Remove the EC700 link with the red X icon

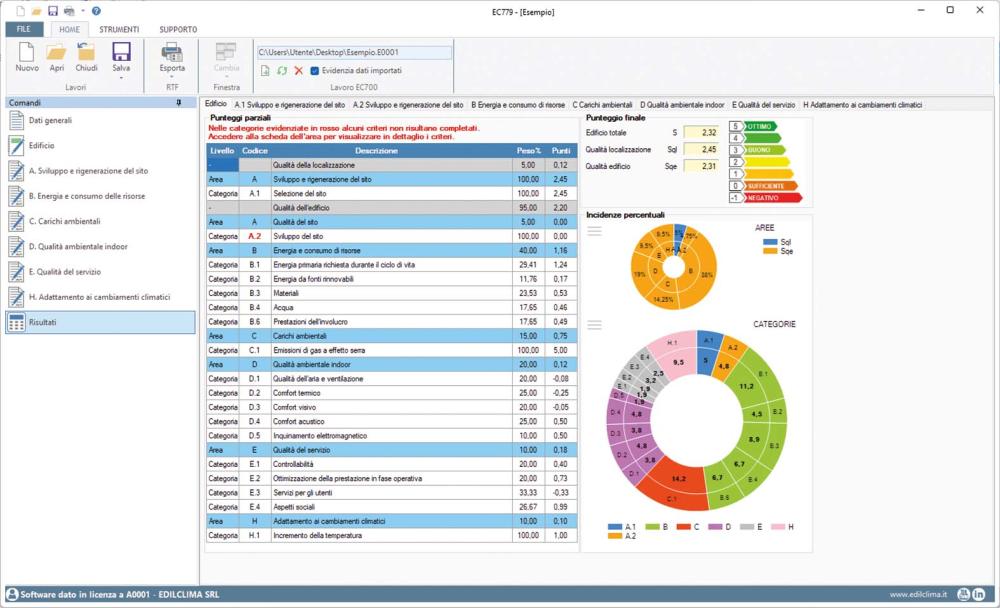298,71
